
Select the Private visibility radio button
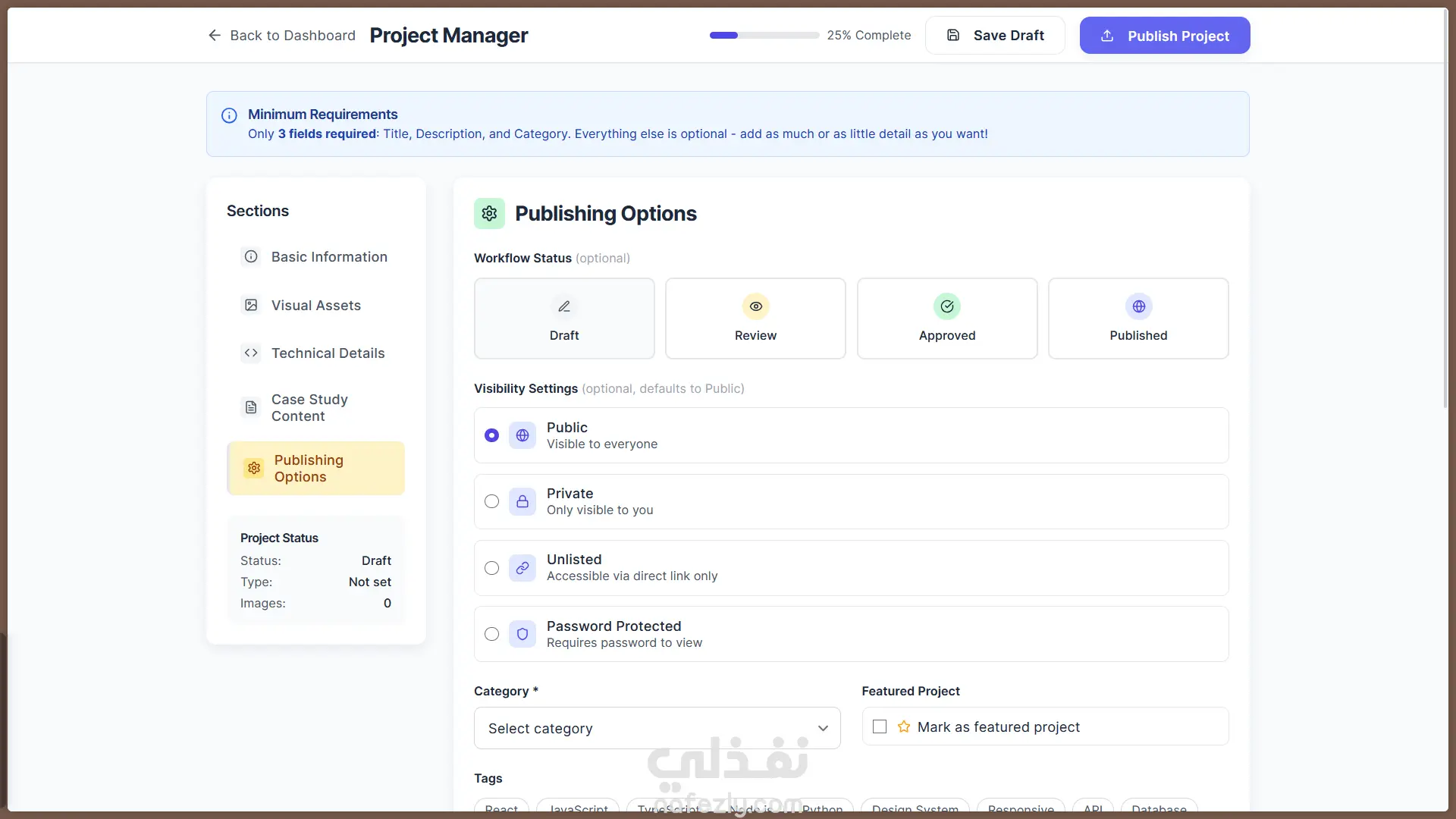tap(491, 501)
